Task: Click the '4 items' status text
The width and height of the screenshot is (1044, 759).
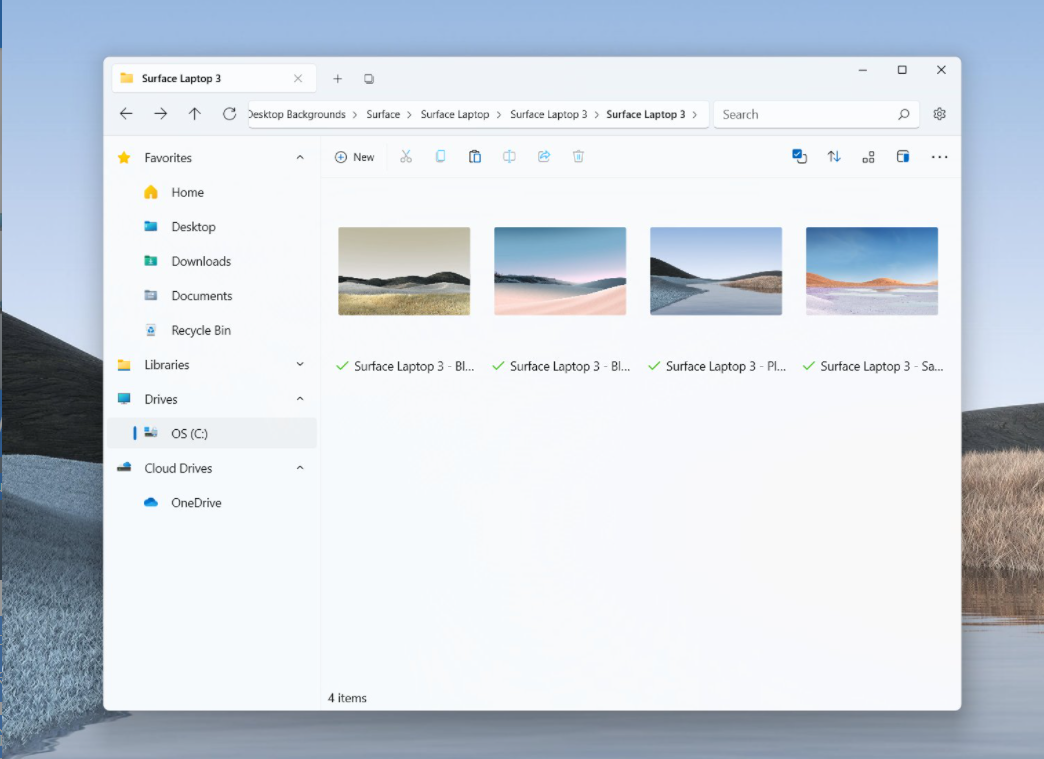Action: click(x=347, y=698)
